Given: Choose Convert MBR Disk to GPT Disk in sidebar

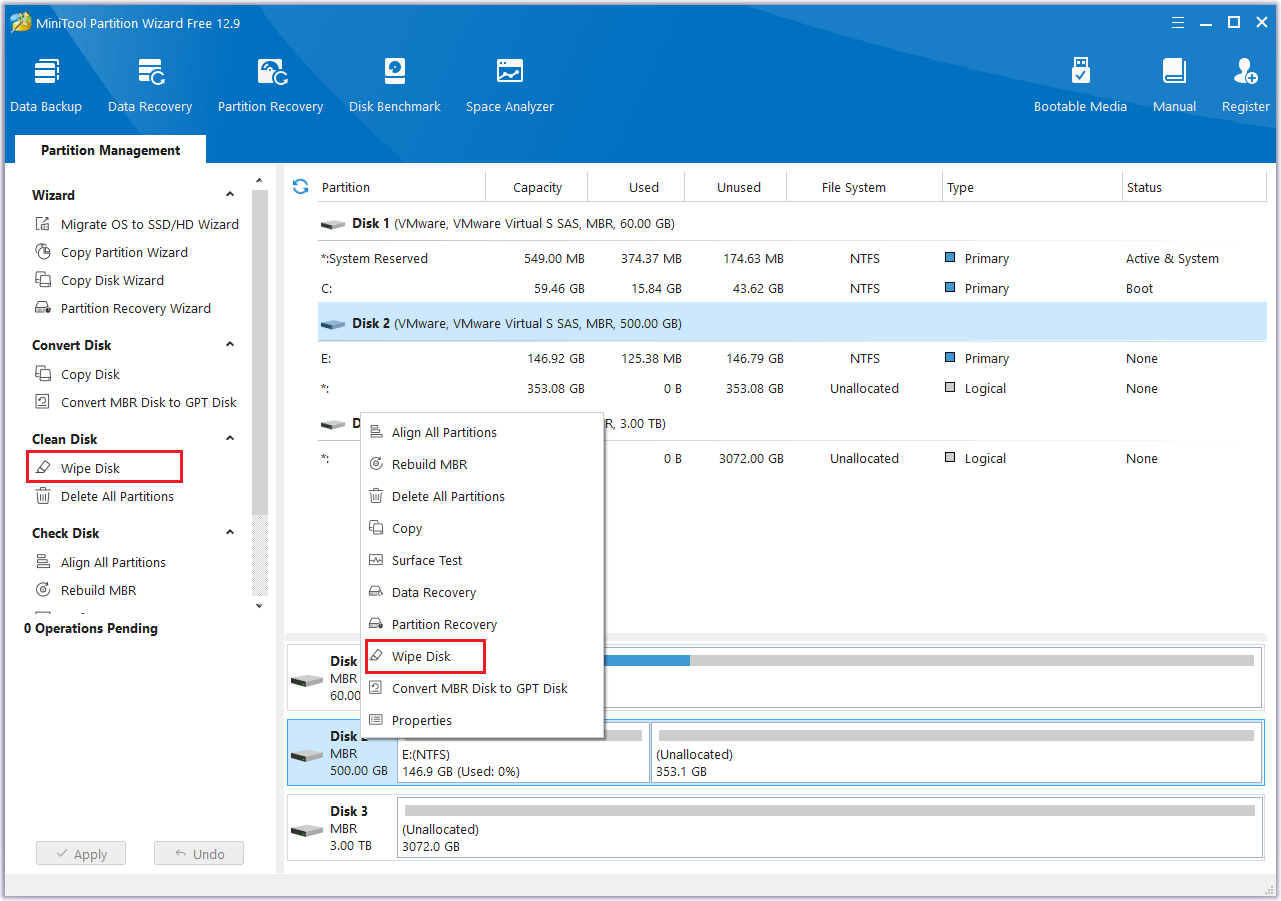Looking at the screenshot, I should point(136,403).
